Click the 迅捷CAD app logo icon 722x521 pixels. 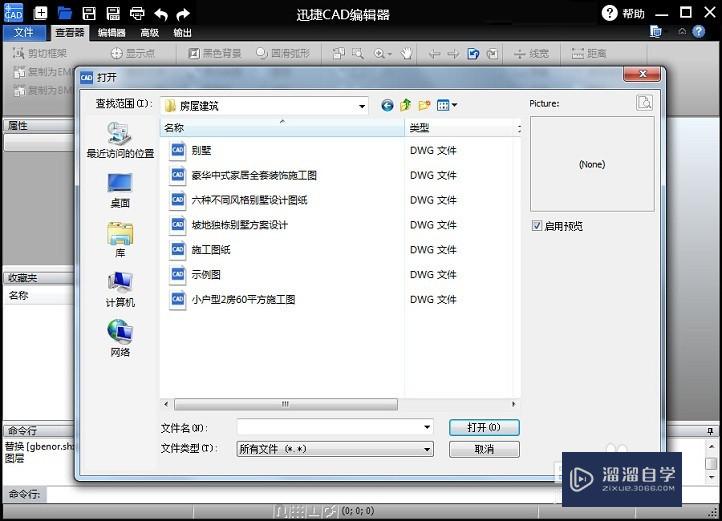[13, 12]
